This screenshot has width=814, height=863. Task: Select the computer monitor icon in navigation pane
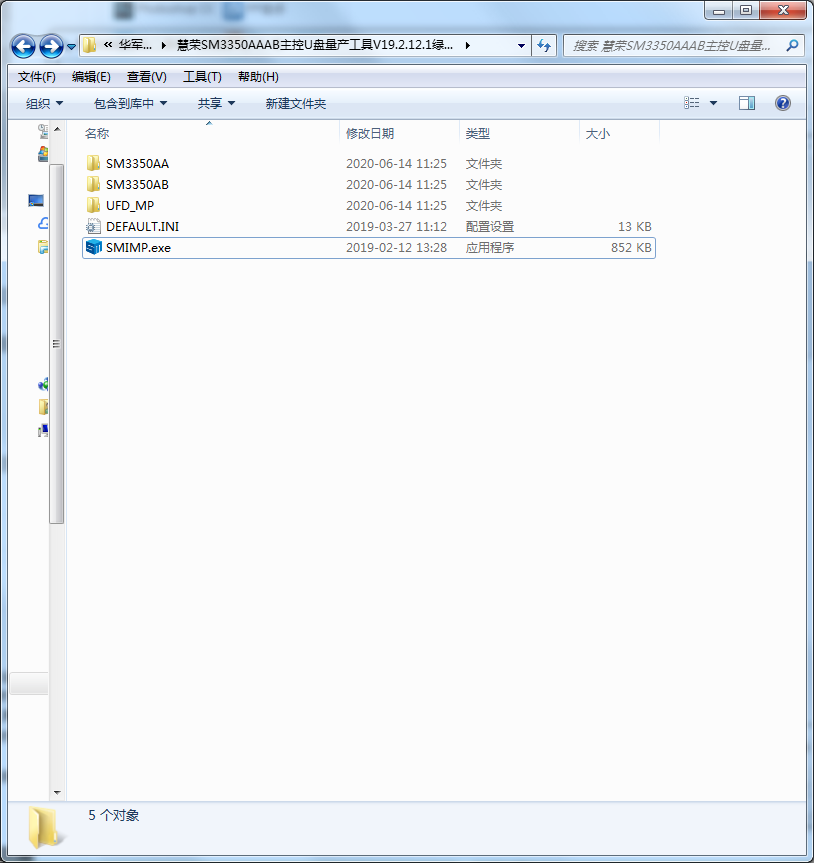pyautogui.click(x=36, y=201)
